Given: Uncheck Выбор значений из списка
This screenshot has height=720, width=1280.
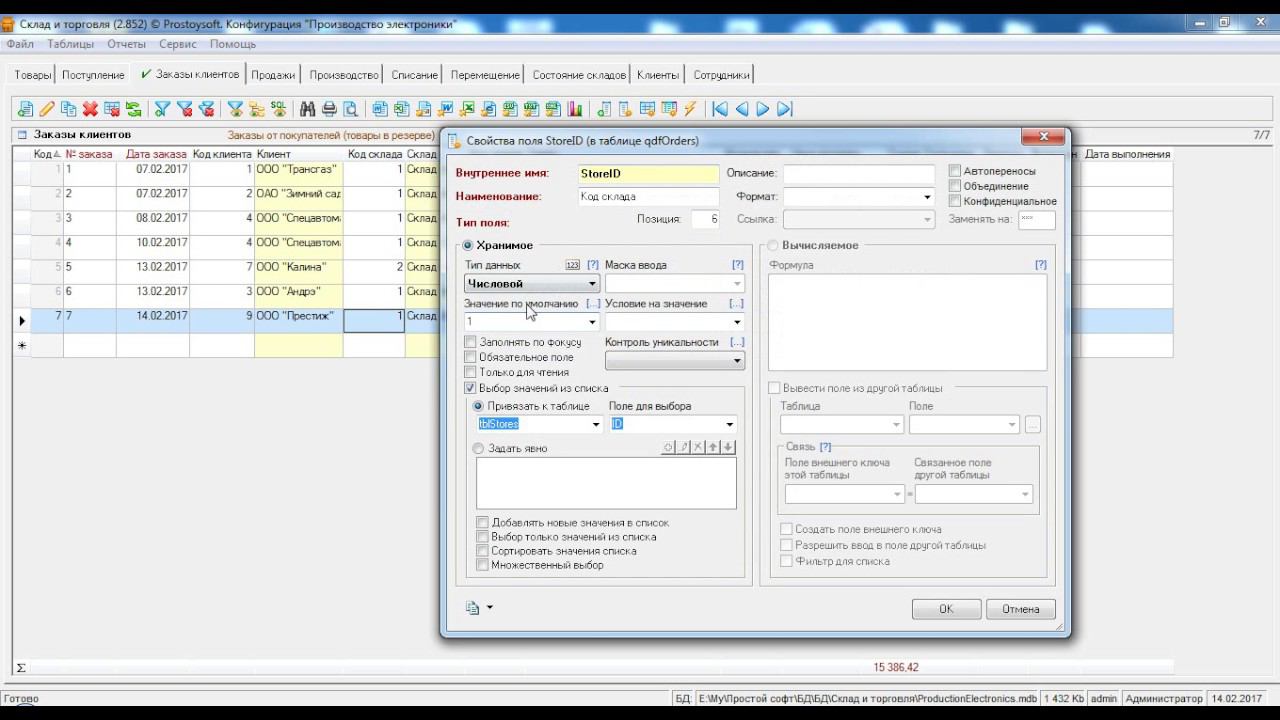Looking at the screenshot, I should coord(470,388).
